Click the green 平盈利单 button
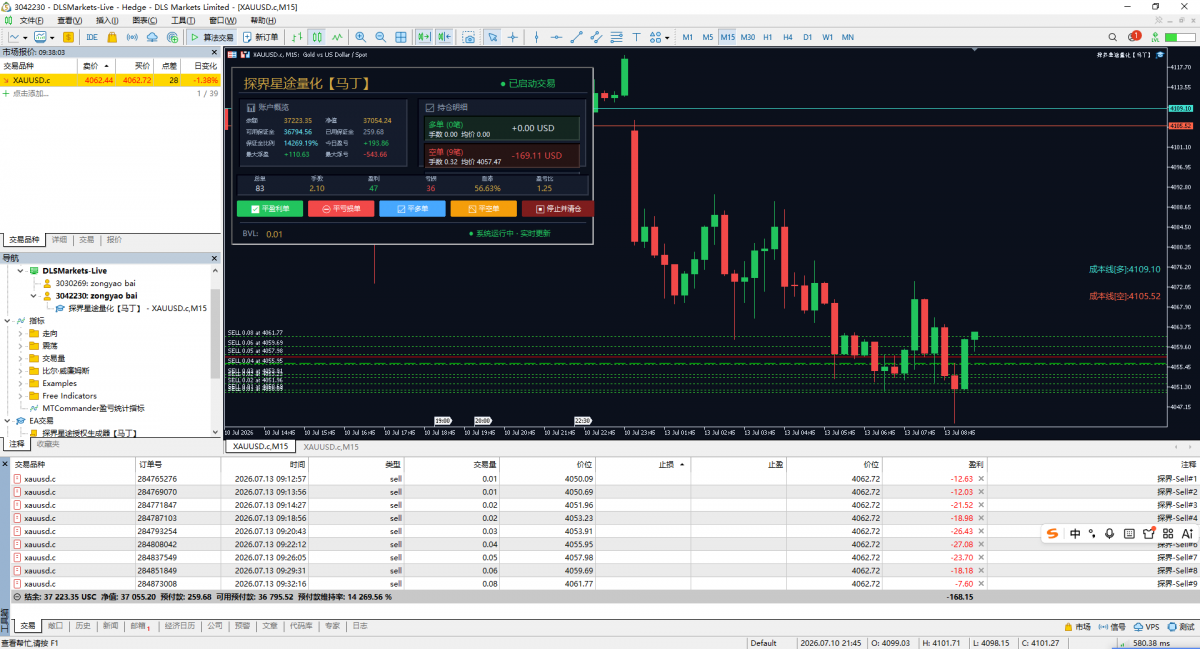Viewport: 1200px width, 649px height. (269, 209)
